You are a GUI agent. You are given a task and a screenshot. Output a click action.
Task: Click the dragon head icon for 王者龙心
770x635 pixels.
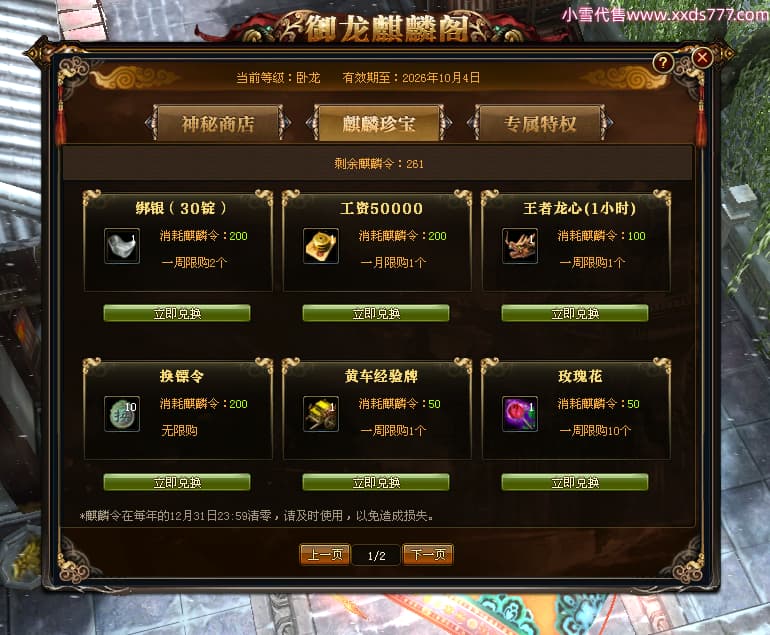click(520, 246)
